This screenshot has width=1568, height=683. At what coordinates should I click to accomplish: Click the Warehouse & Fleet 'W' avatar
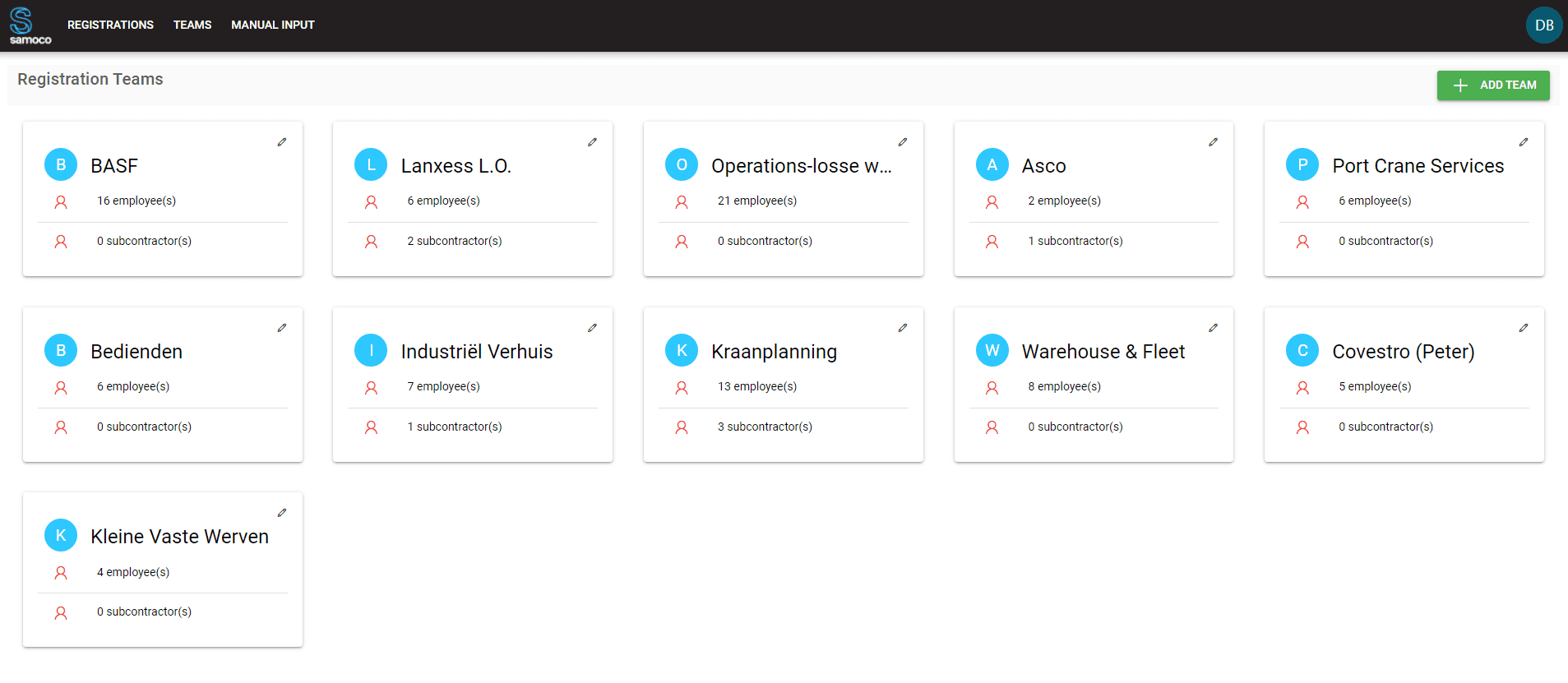pos(992,351)
